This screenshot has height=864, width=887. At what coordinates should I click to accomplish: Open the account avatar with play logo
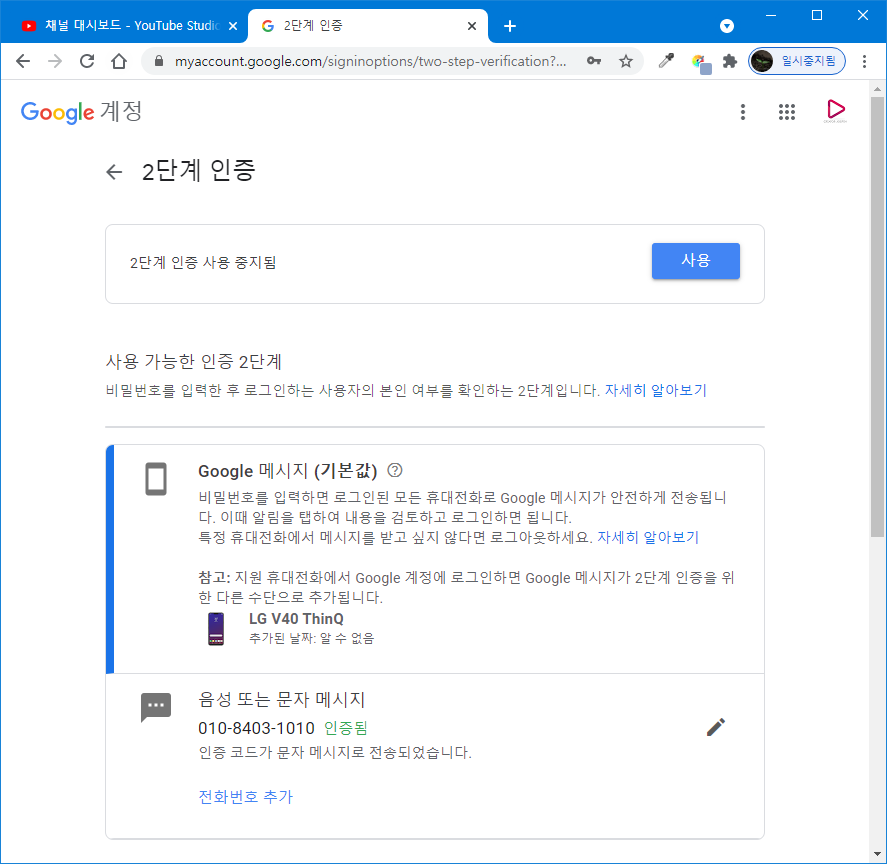pos(835,111)
